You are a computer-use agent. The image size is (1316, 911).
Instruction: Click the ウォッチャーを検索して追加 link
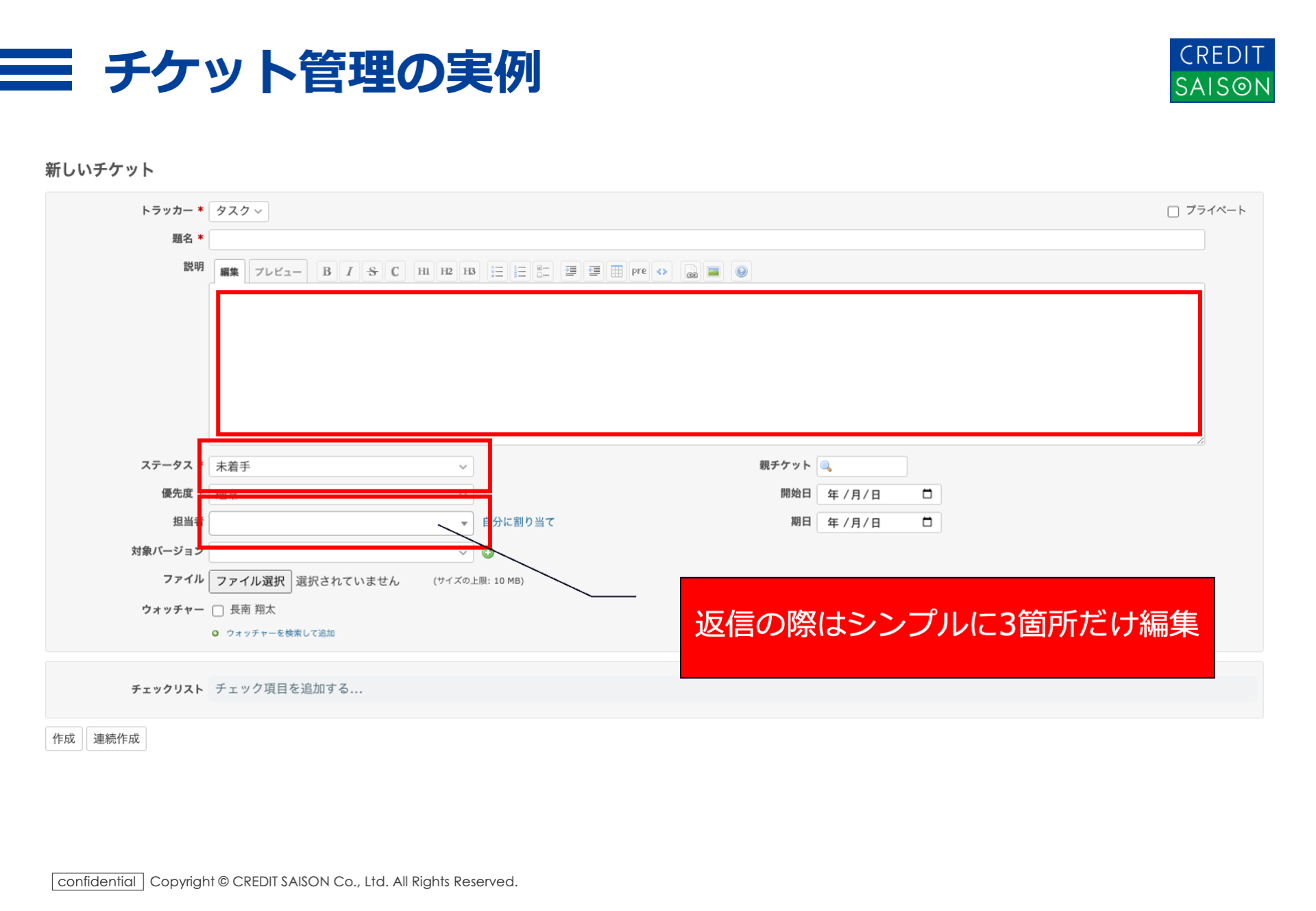280,633
